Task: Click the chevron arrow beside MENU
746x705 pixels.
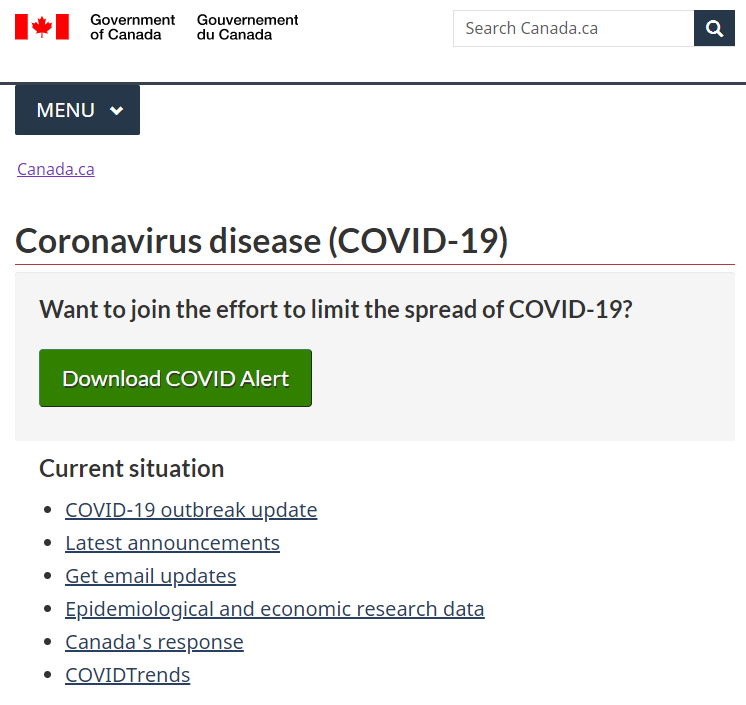Action: click(x=117, y=111)
